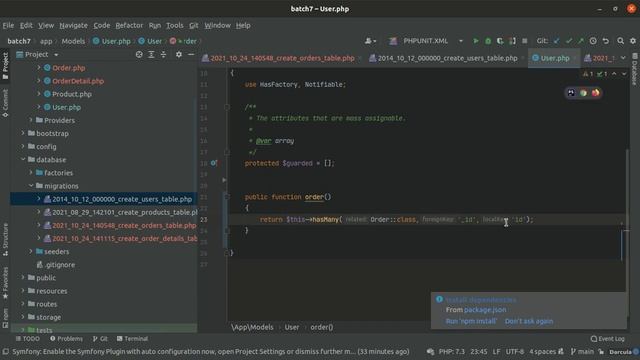640x360 pixels.
Task: Open the Problems tool window
Action: tap(66, 339)
